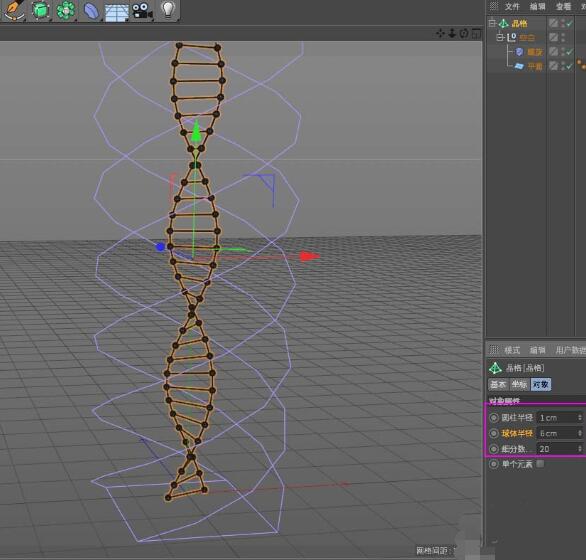Click the 细分数 value stepper arrows
The image size is (586, 560).
580,449
